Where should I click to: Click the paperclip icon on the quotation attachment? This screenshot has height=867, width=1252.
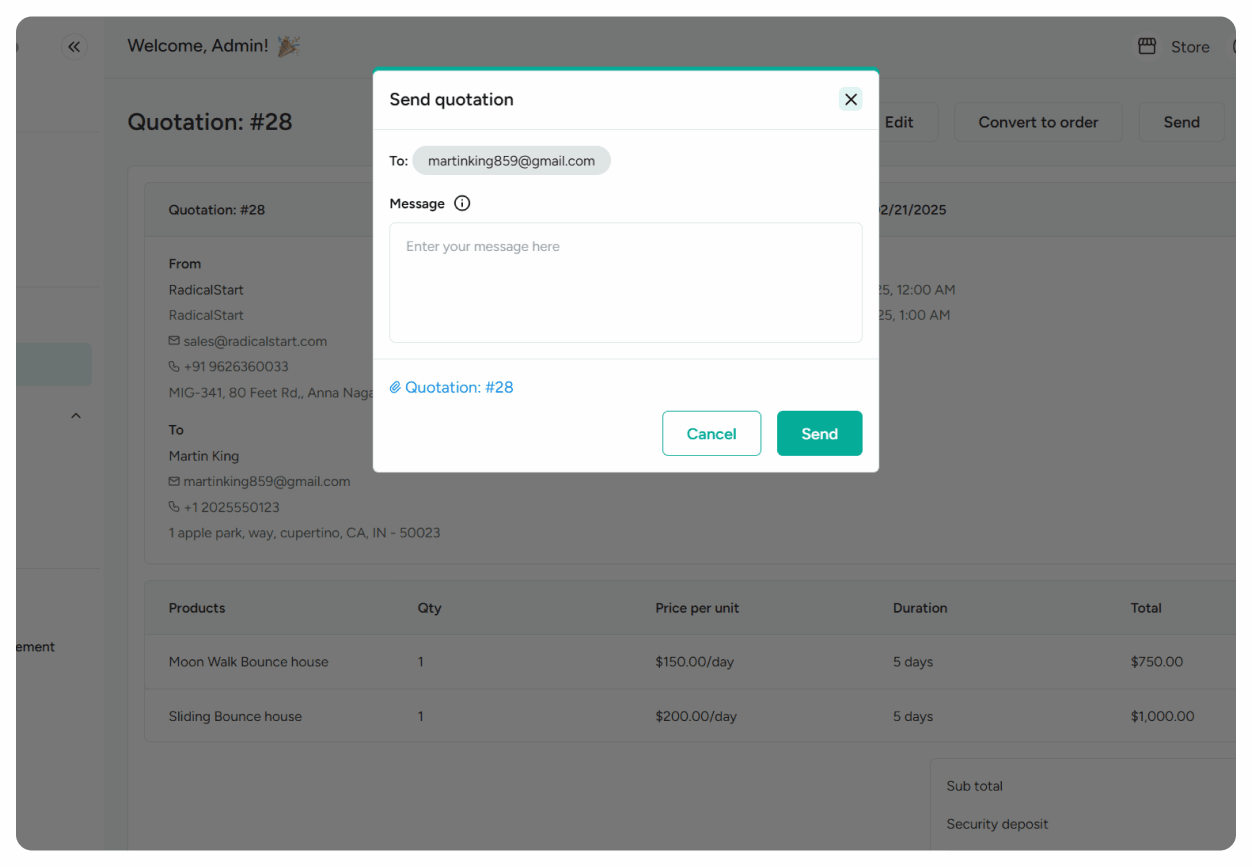point(395,387)
